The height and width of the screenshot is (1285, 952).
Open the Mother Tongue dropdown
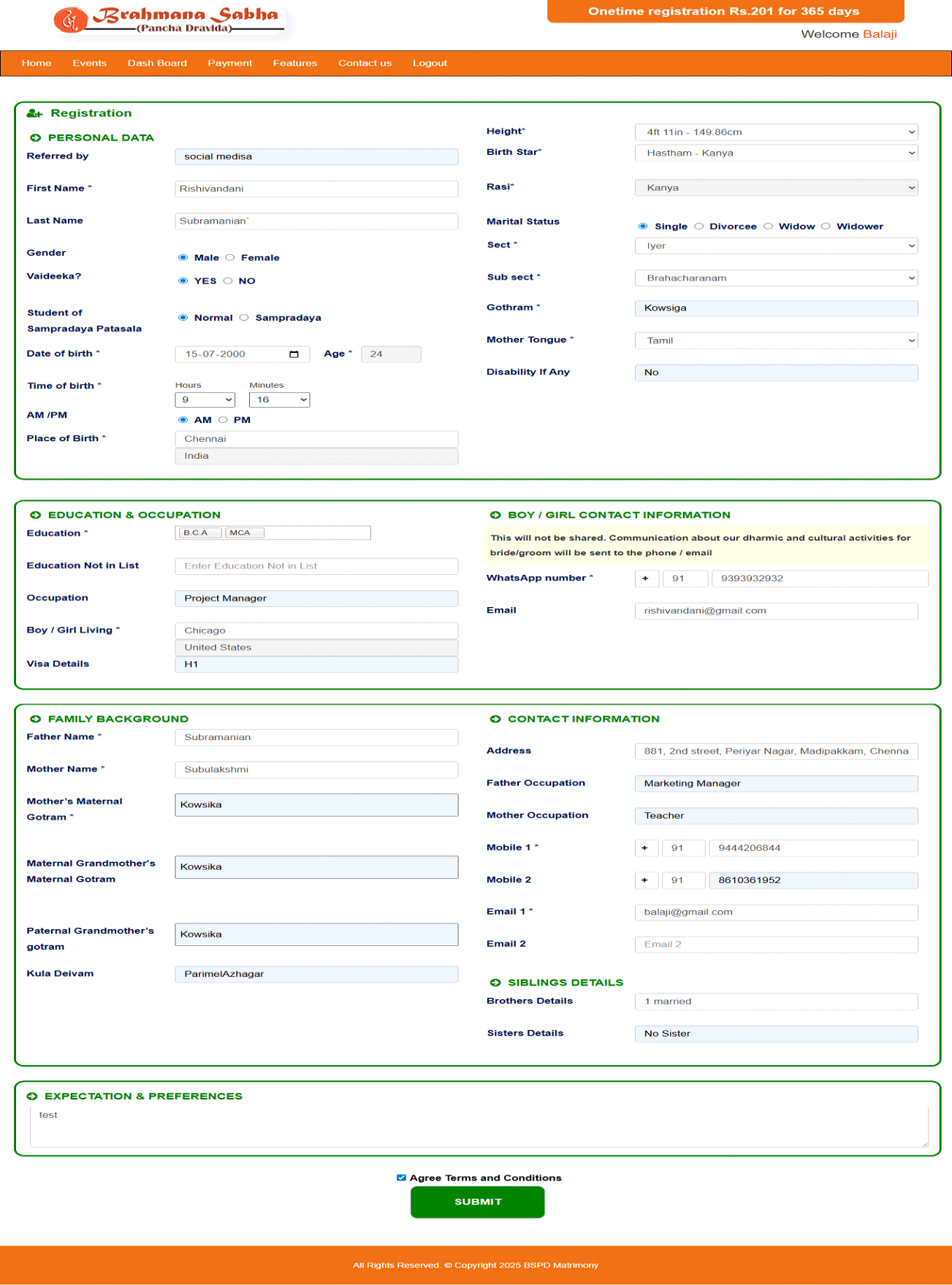(776, 340)
